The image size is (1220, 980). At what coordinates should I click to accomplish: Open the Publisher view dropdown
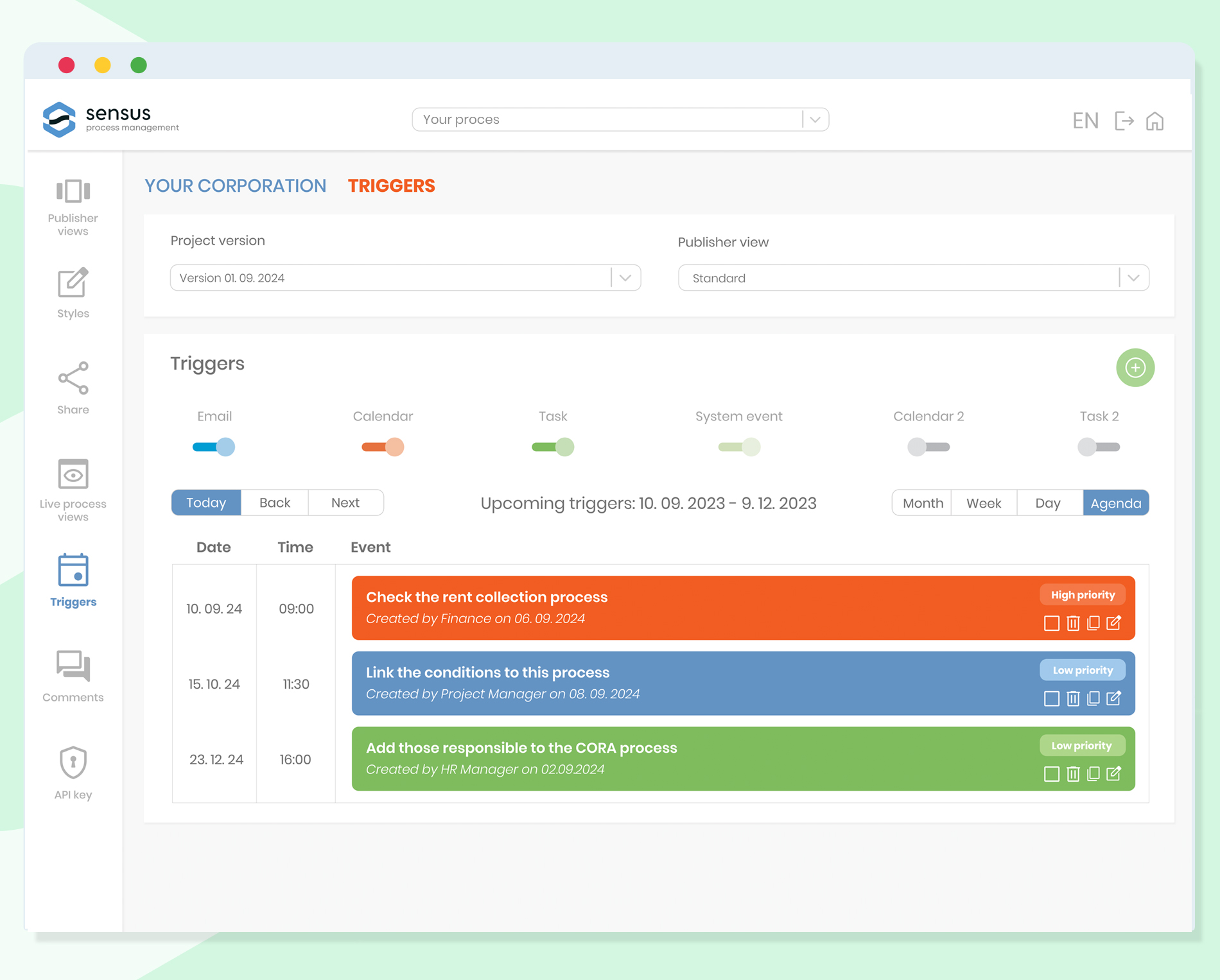point(1133,277)
